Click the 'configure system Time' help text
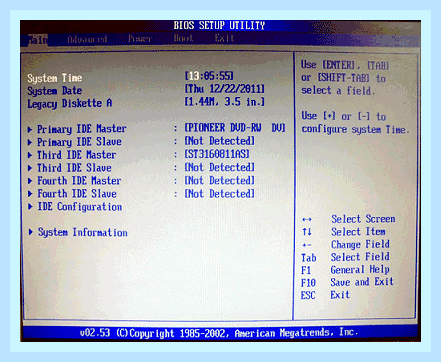Image resolution: width=441 pixels, height=362 pixels. pyautogui.click(x=355, y=129)
